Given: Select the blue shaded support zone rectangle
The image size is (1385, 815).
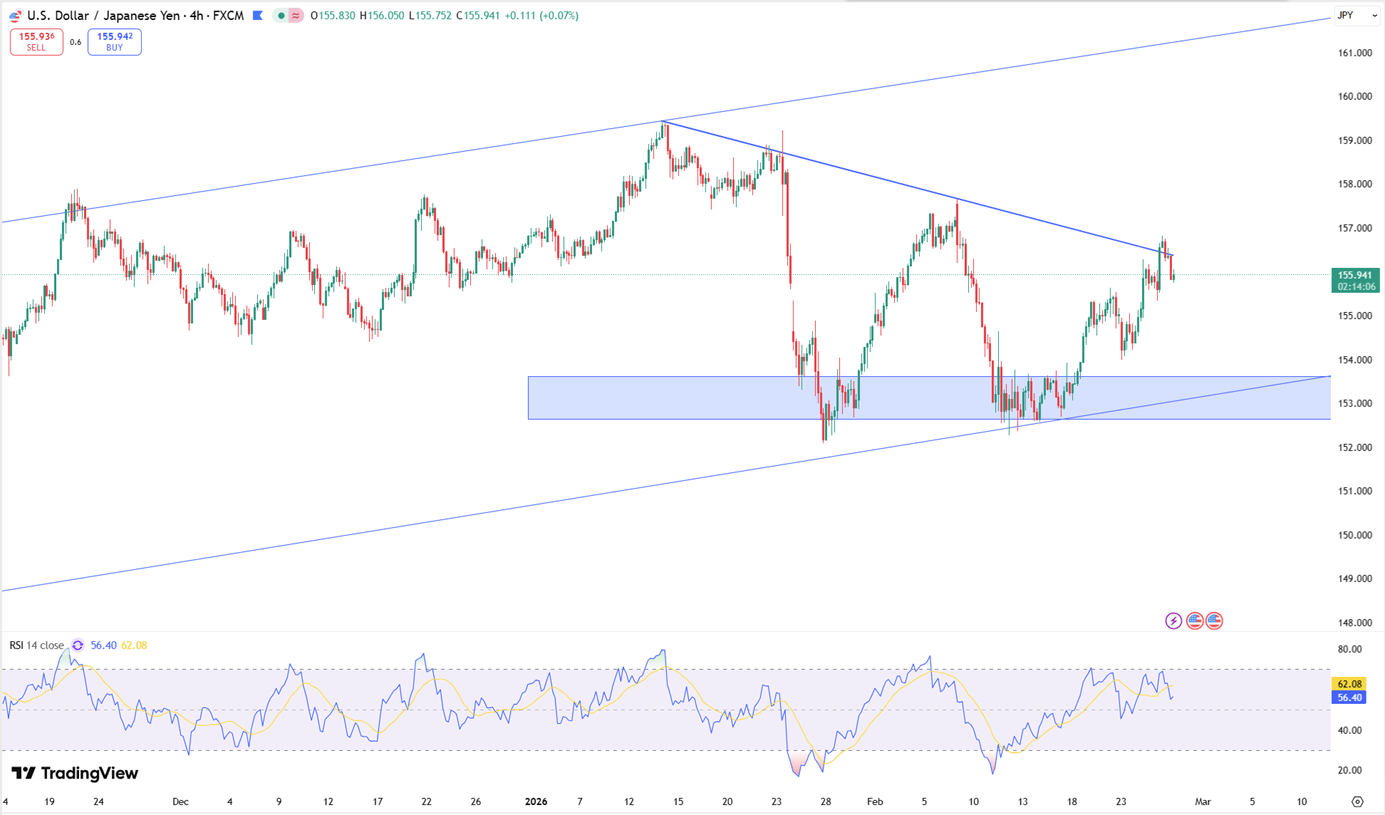Looking at the screenshot, I should coord(700,398).
